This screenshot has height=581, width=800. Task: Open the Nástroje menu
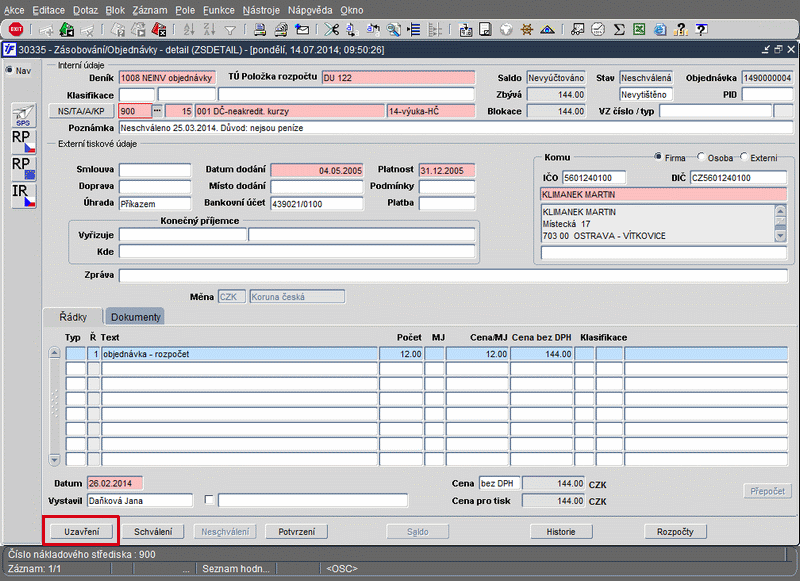coord(261,10)
